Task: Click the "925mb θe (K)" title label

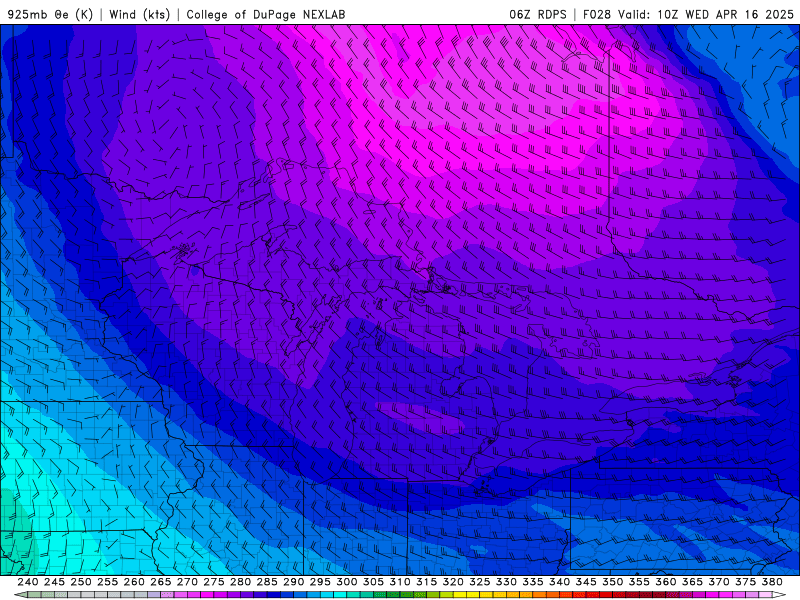Action: [50, 14]
